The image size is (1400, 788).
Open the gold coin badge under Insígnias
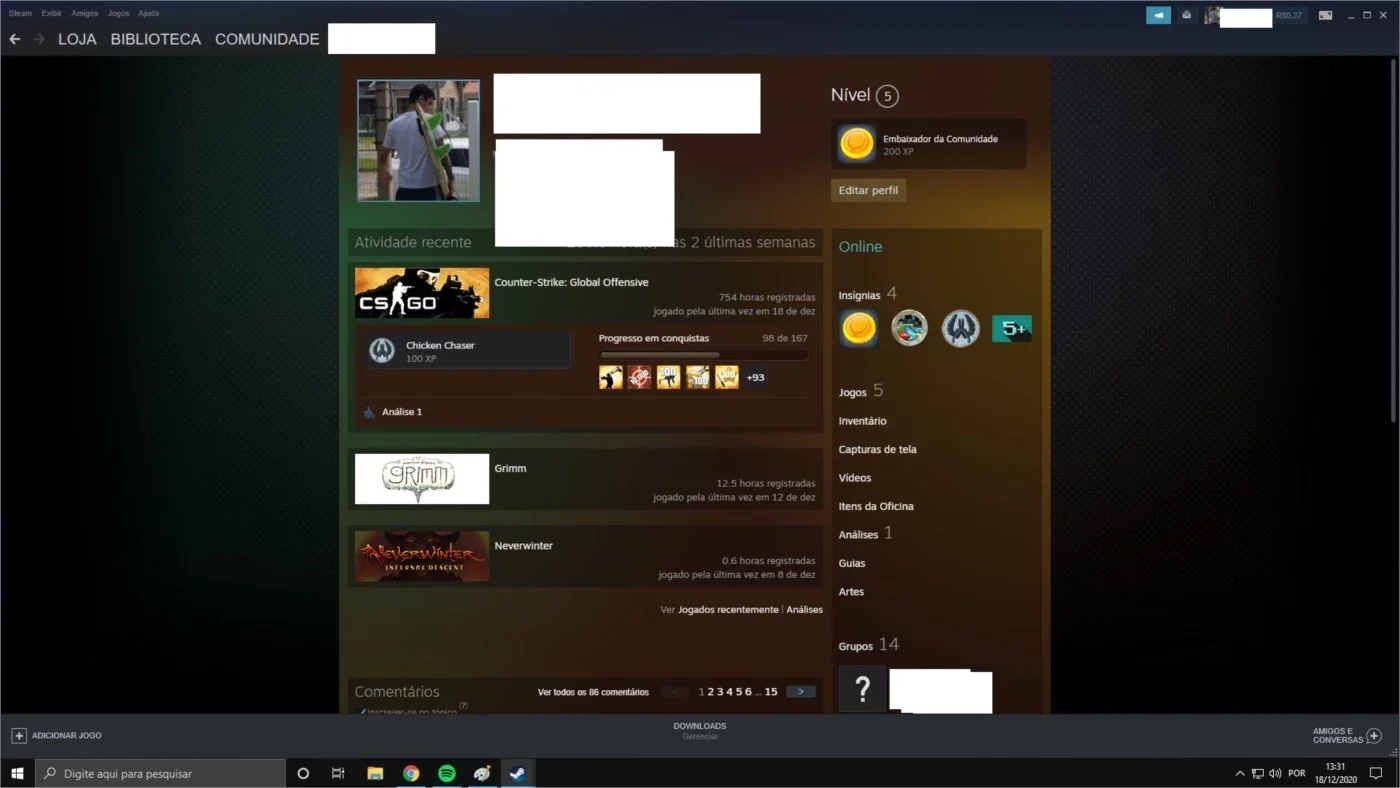point(858,328)
